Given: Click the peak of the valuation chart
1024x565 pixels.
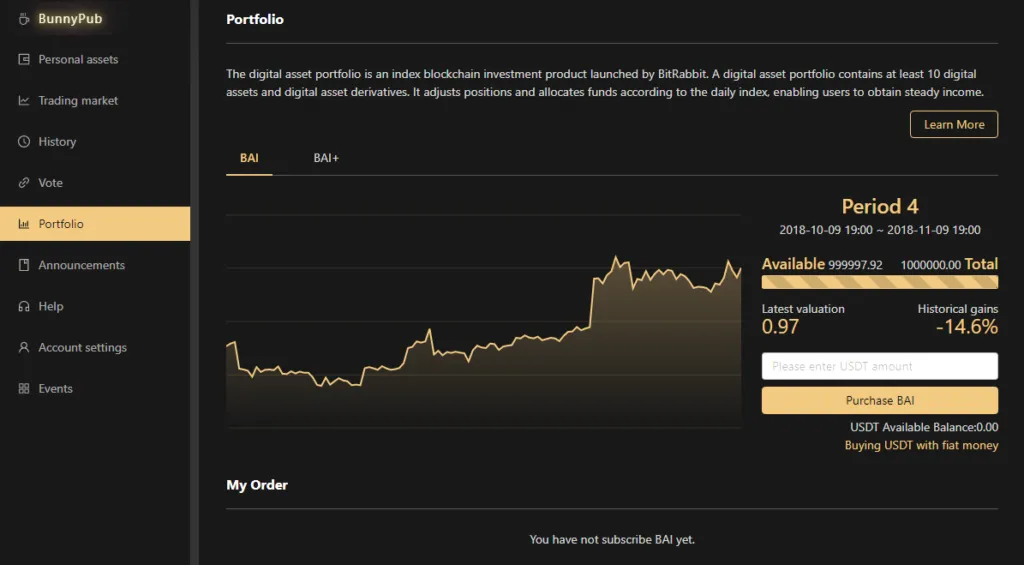Looking at the screenshot, I should coord(615,257).
